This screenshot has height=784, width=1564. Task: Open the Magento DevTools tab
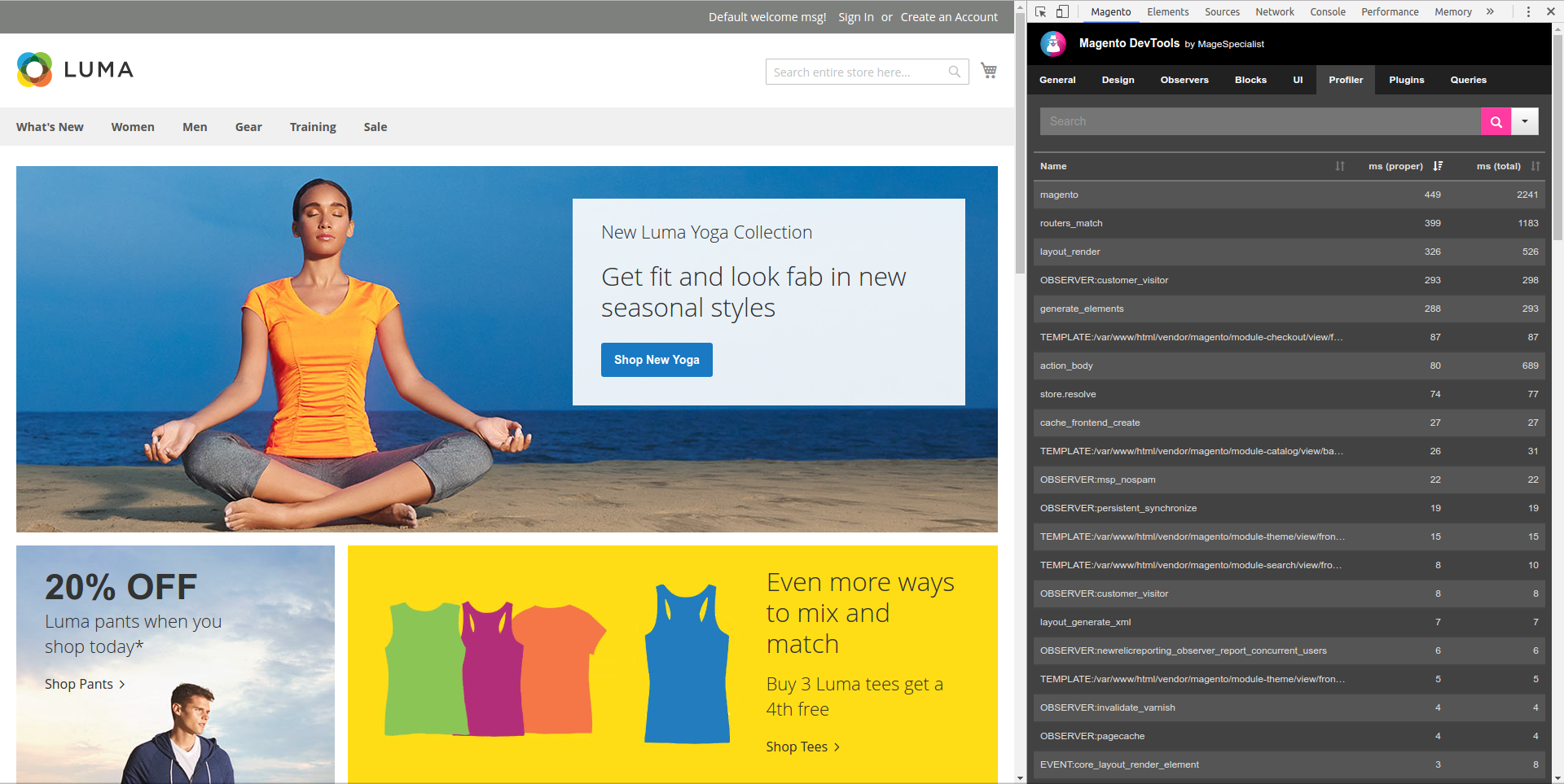1111,11
